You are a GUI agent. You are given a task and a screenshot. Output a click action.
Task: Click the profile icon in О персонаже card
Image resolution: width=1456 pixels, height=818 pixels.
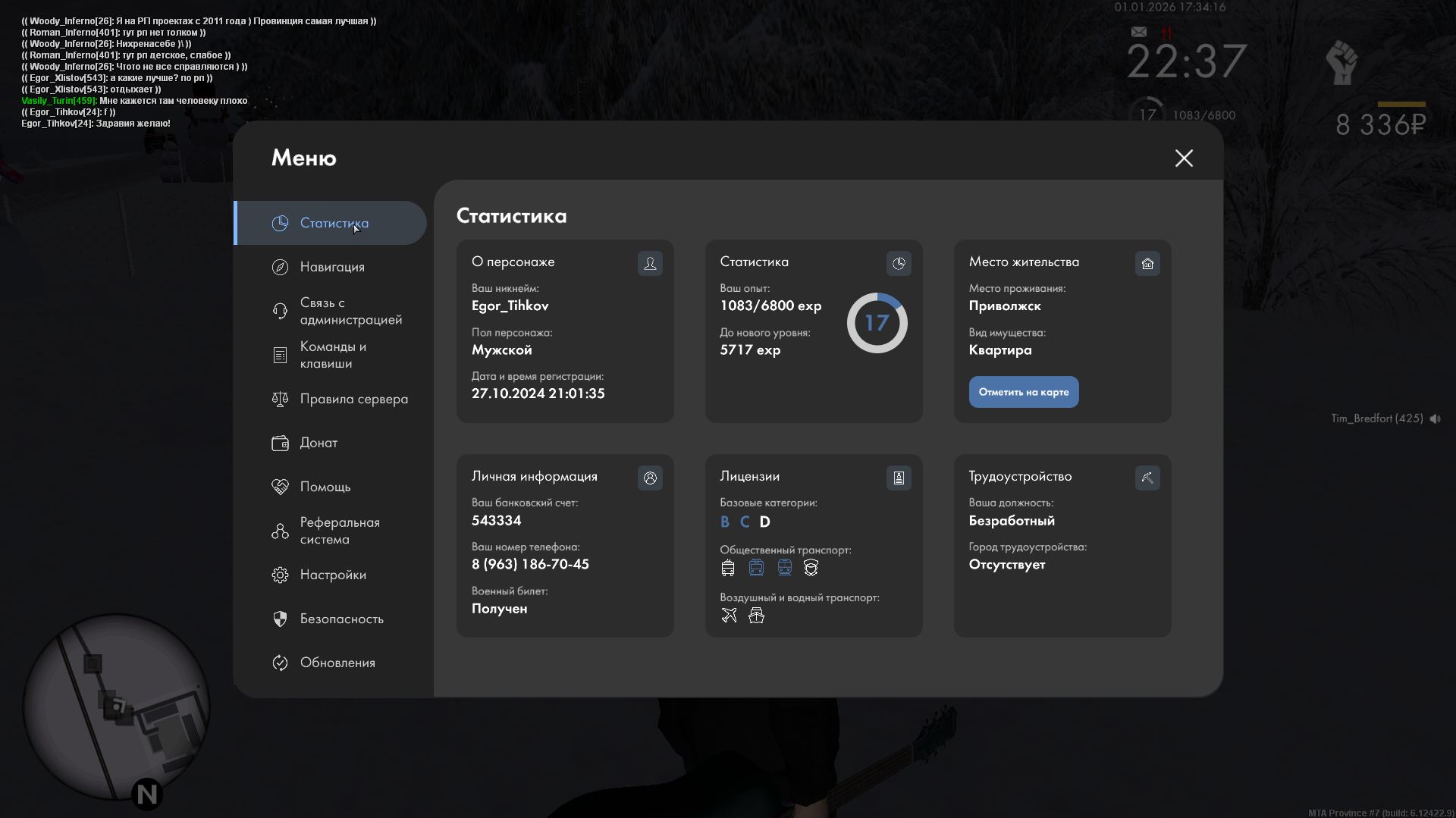(650, 264)
